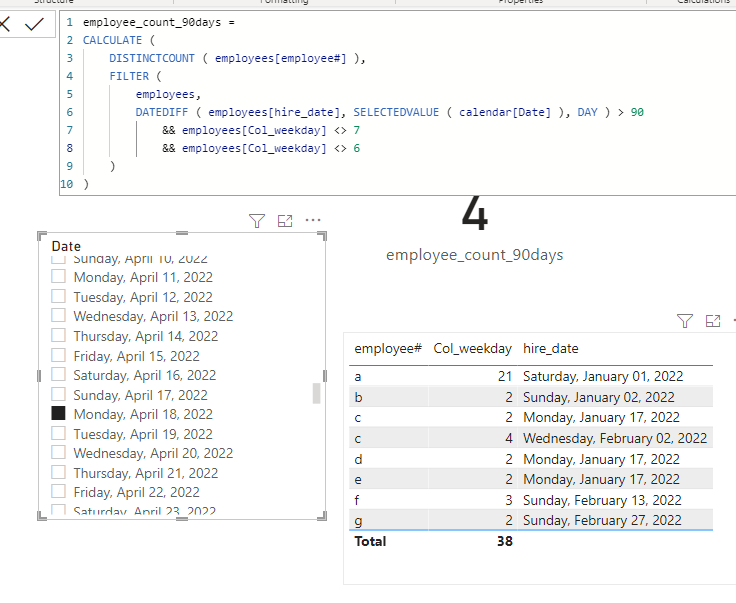Click focus mode icon above employee table
This screenshot has height=603, width=736.
click(713, 321)
